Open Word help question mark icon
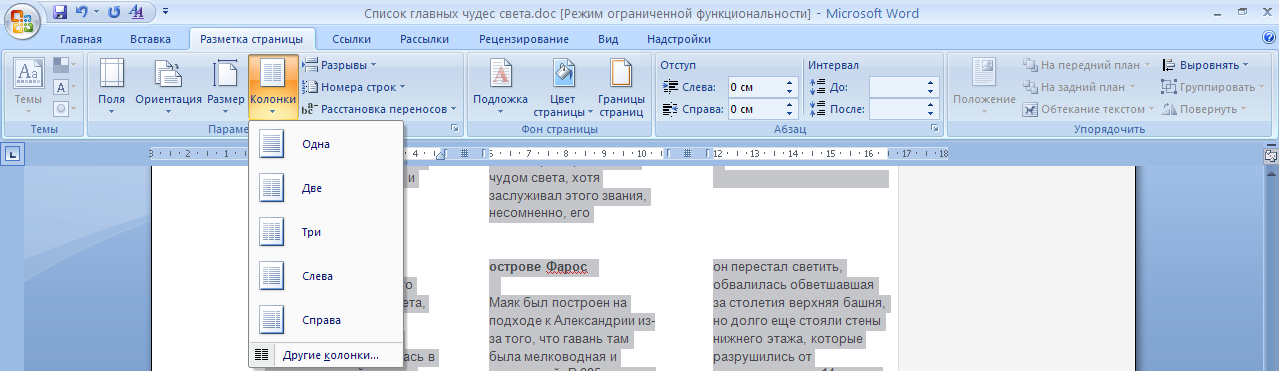This screenshot has width=1279, height=371. pos(1268,38)
